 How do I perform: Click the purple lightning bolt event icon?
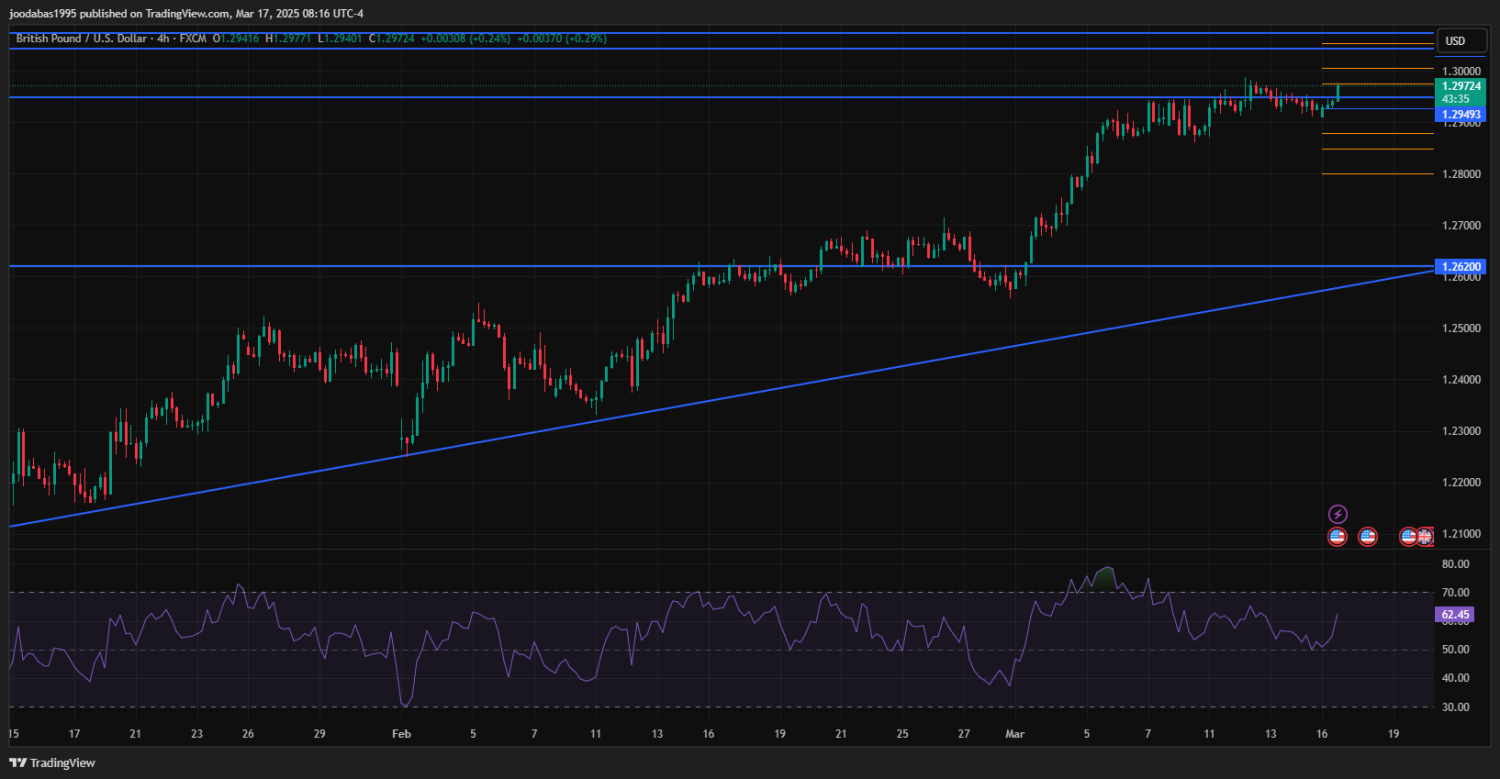[1337, 514]
